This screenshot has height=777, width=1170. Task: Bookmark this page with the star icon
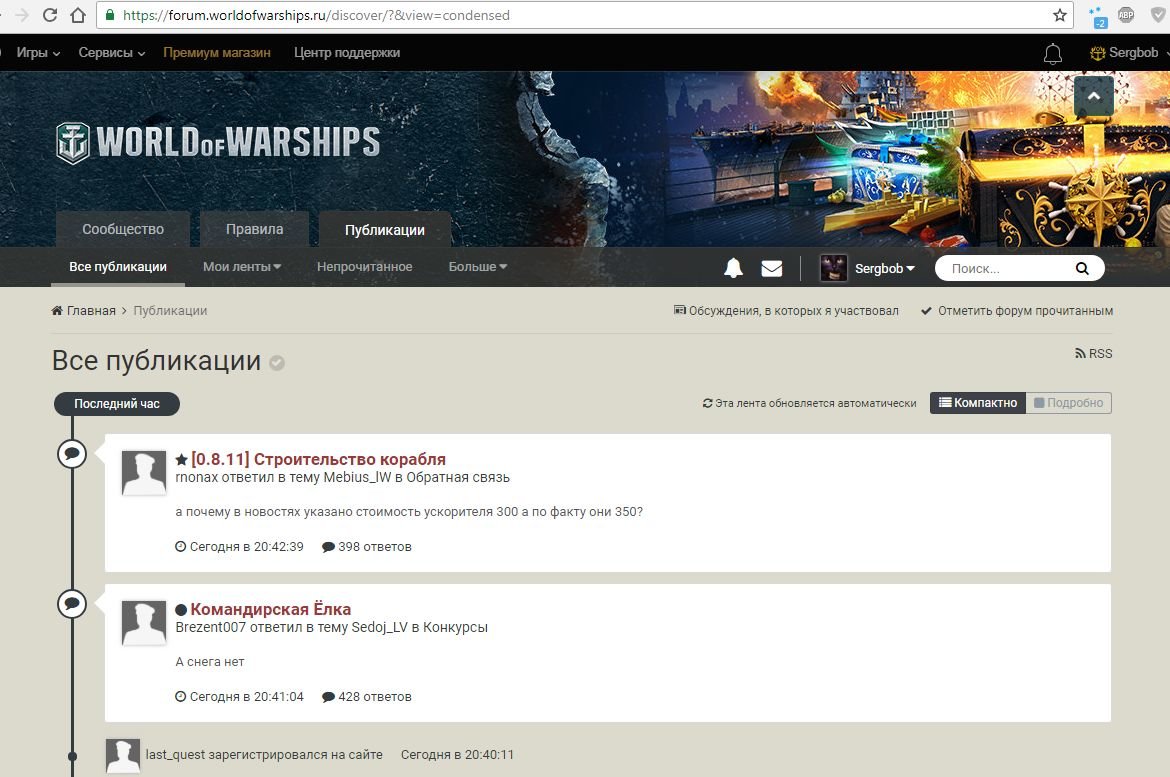pyautogui.click(x=1060, y=15)
